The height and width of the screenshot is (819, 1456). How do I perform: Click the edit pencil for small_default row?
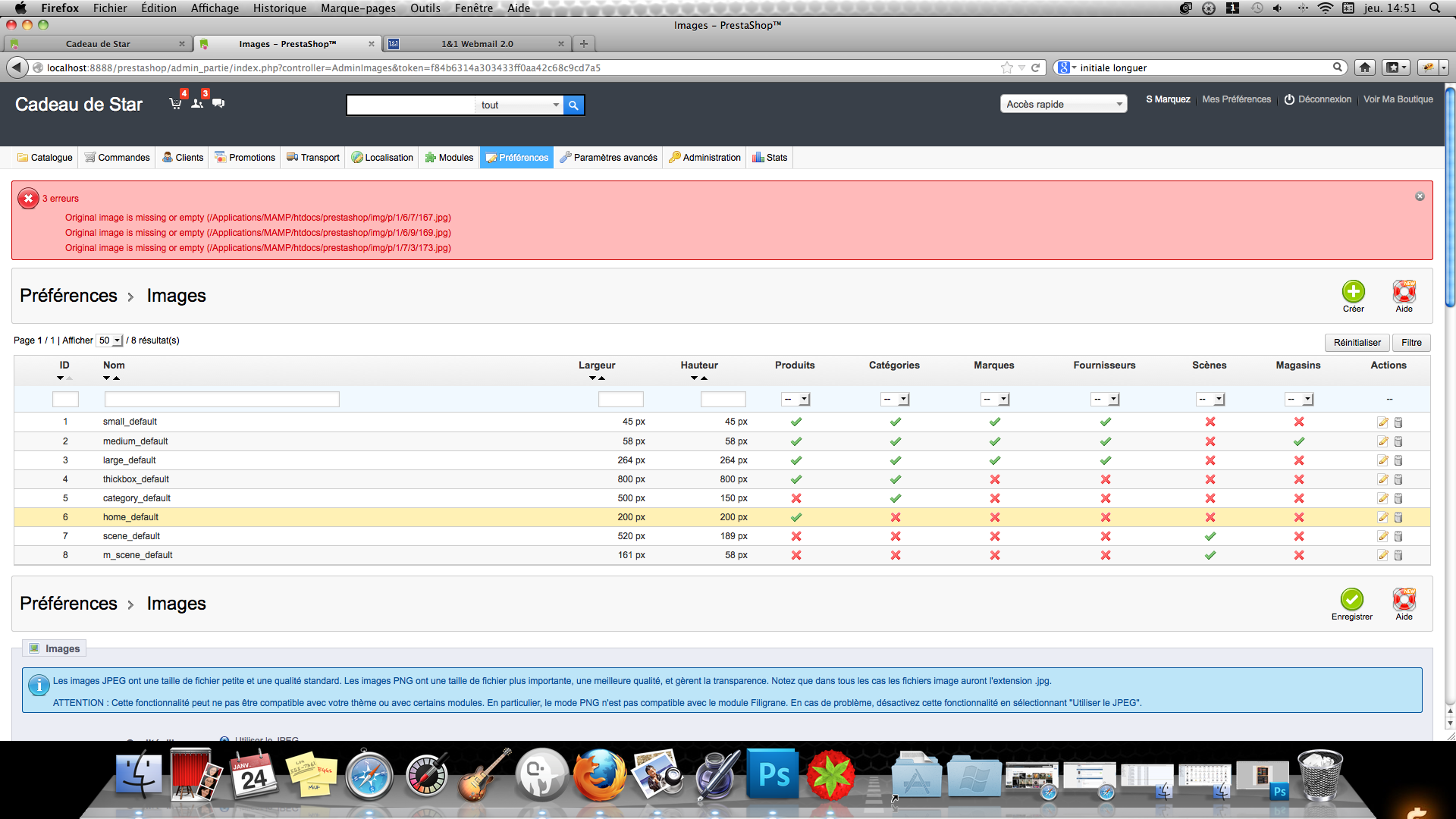tap(1382, 422)
